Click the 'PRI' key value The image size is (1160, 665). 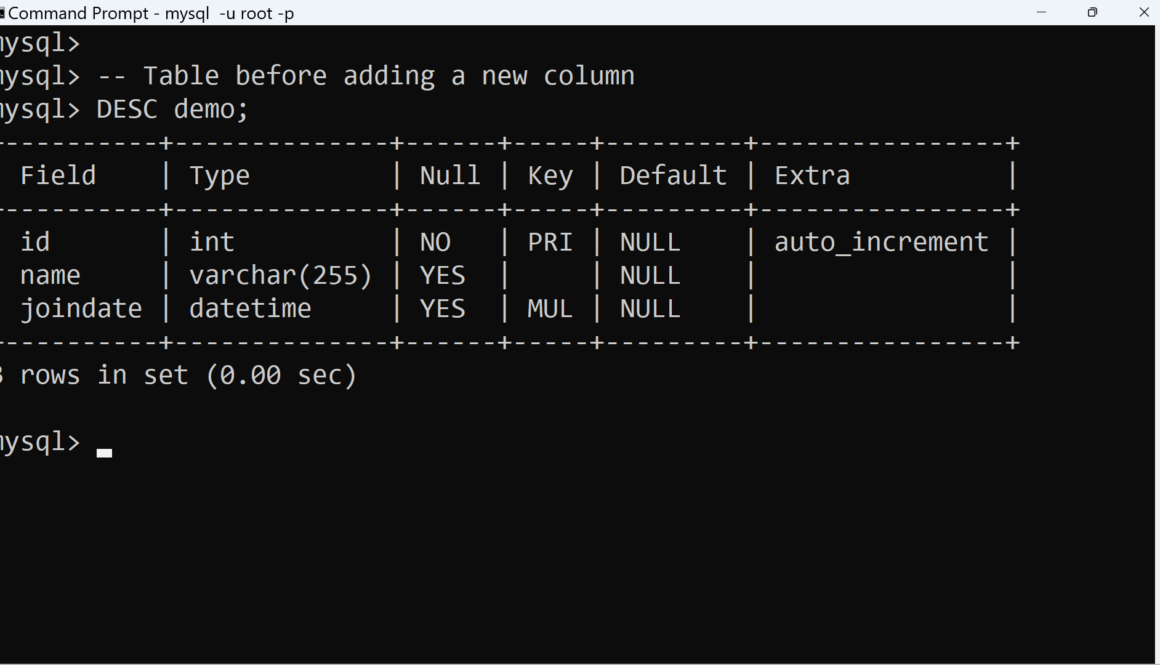pos(550,242)
